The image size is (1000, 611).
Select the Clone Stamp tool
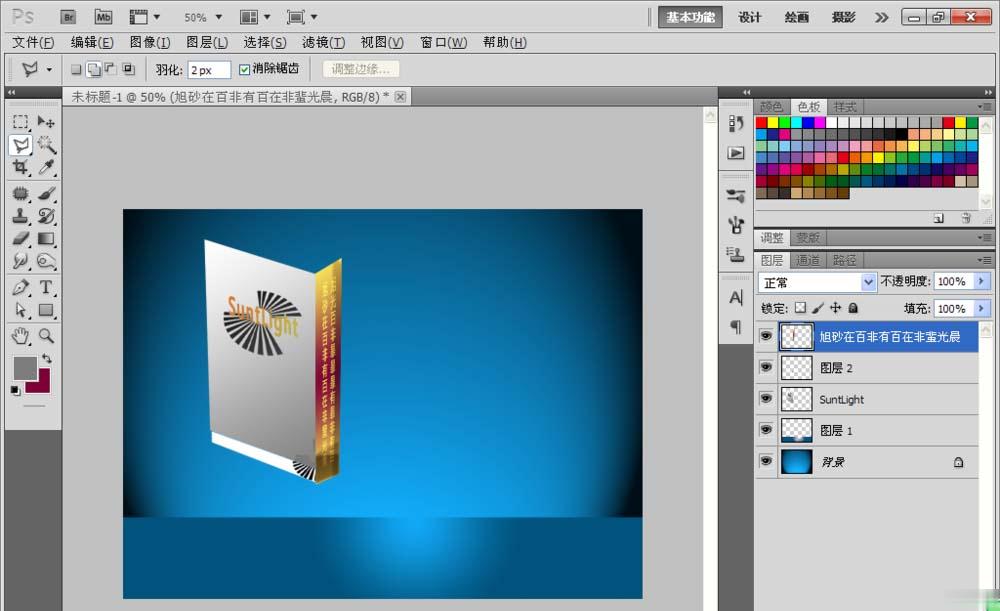click(20, 215)
